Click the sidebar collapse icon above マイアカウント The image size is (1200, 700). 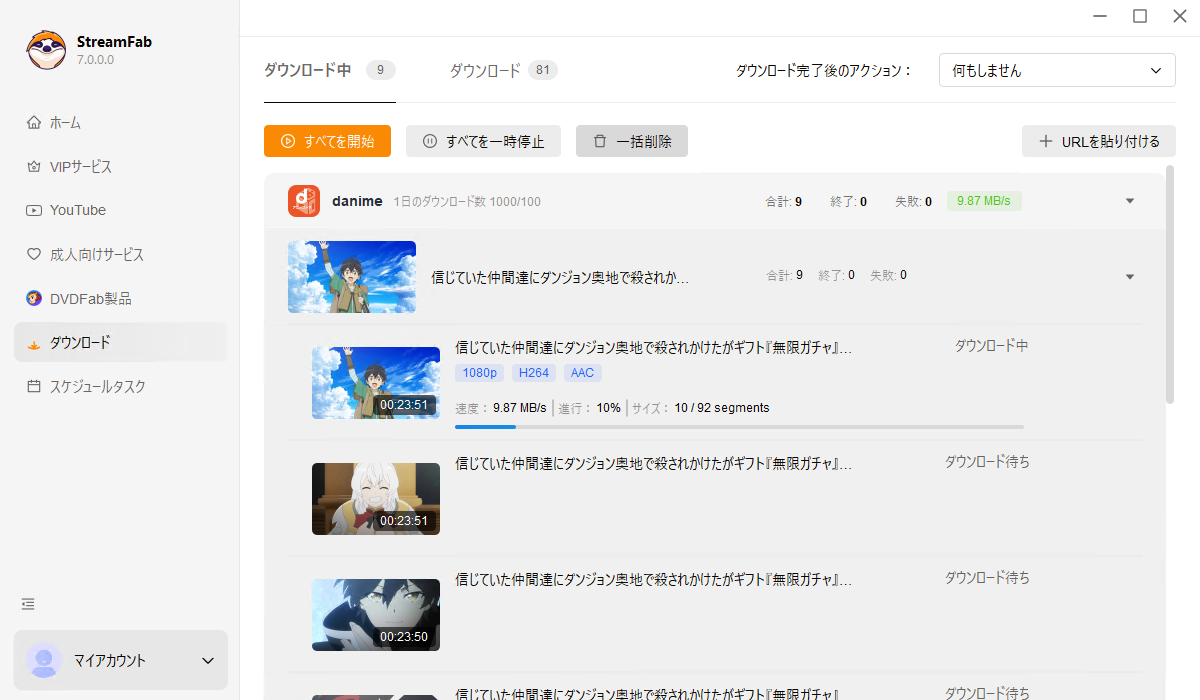tap(27, 603)
